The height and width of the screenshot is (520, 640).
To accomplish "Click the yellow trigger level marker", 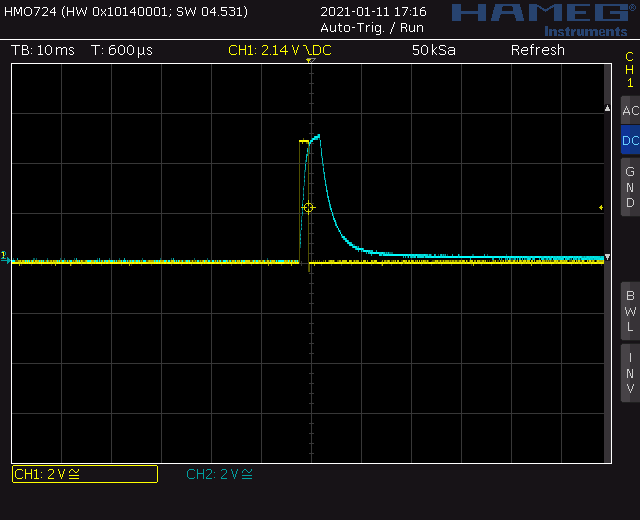I will pos(601,208).
